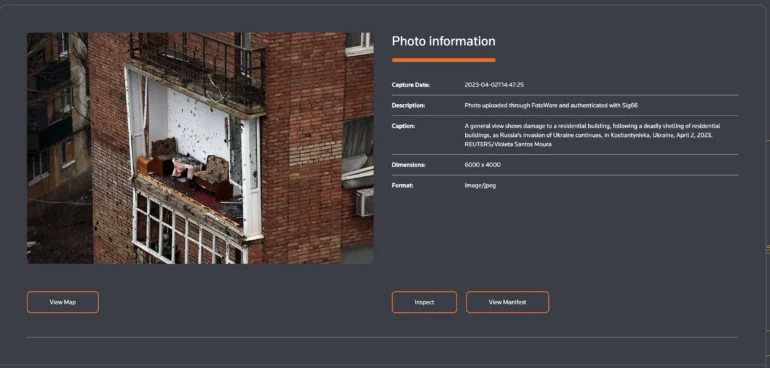Viewport: 770px width, 368px height.
Task: Click the caption text about Kostiantynivka
Action: pos(592,135)
